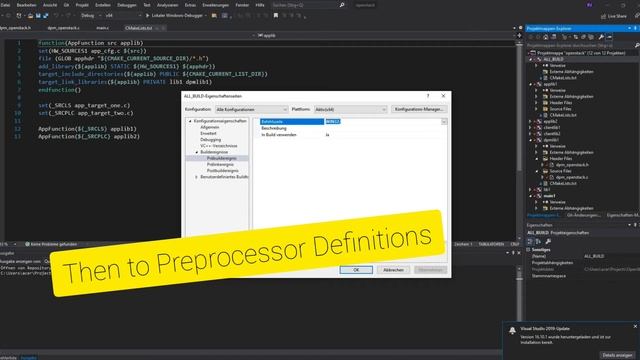Open the Debuggen menu
The width and height of the screenshot is (640, 360).
(x=127, y=5)
